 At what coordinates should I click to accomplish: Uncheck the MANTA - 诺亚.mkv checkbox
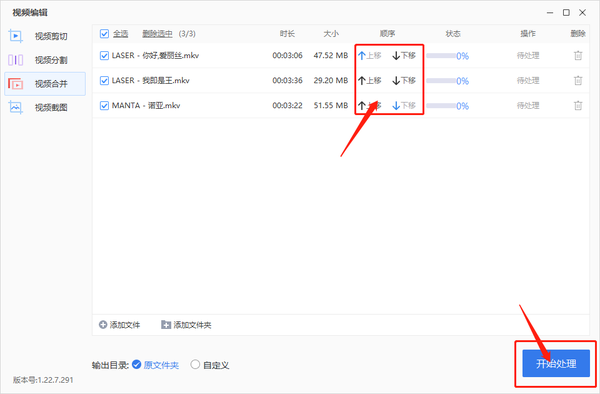[104, 106]
